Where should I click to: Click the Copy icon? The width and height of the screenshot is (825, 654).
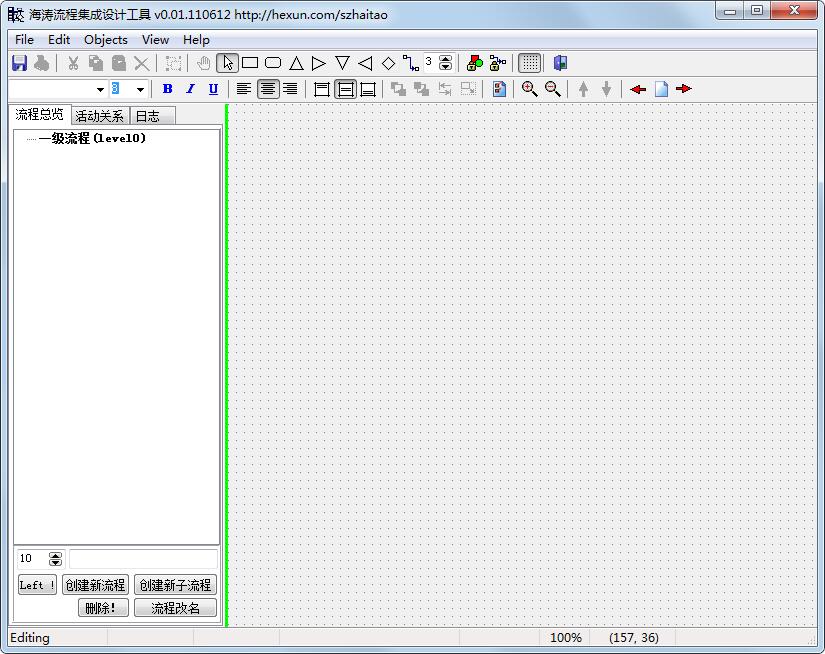96,63
